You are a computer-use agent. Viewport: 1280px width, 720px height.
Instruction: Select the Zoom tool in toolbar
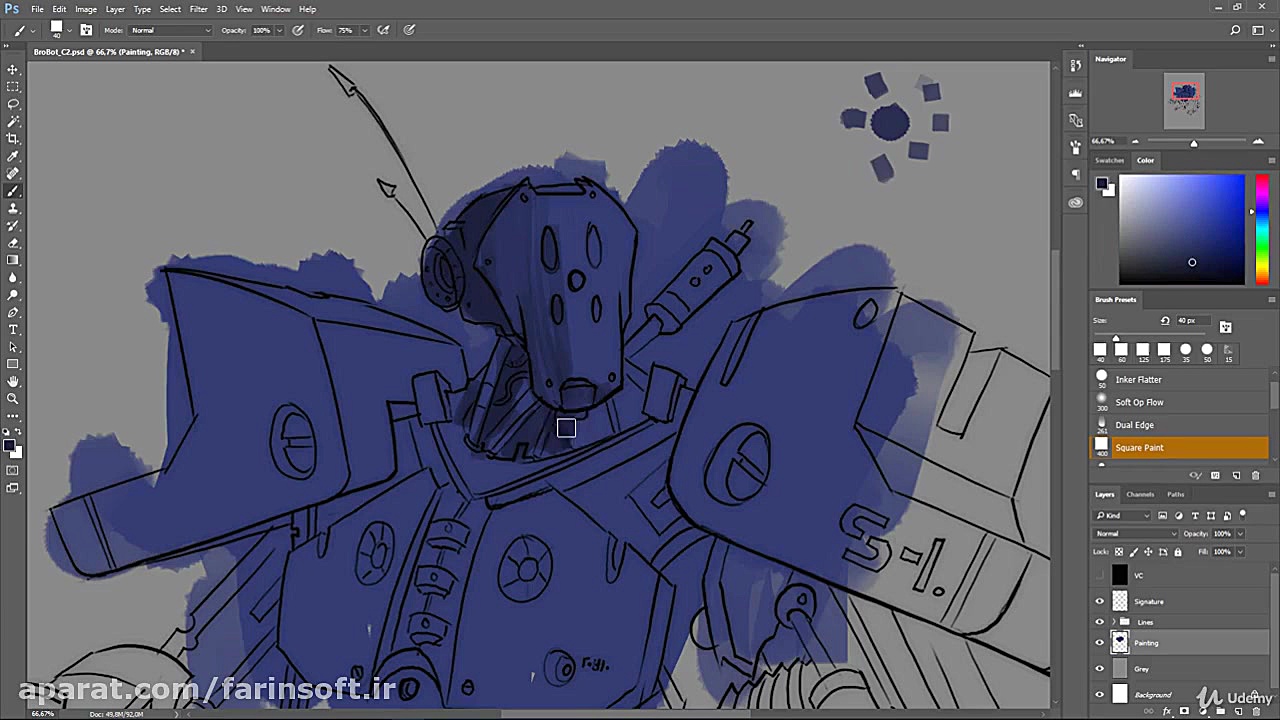[13, 398]
